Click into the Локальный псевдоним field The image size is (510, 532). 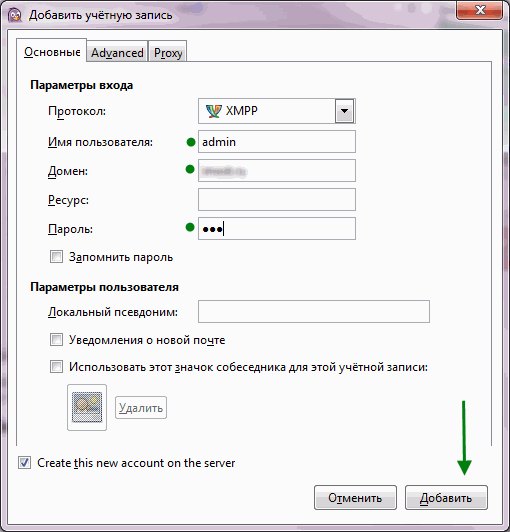tap(314, 311)
